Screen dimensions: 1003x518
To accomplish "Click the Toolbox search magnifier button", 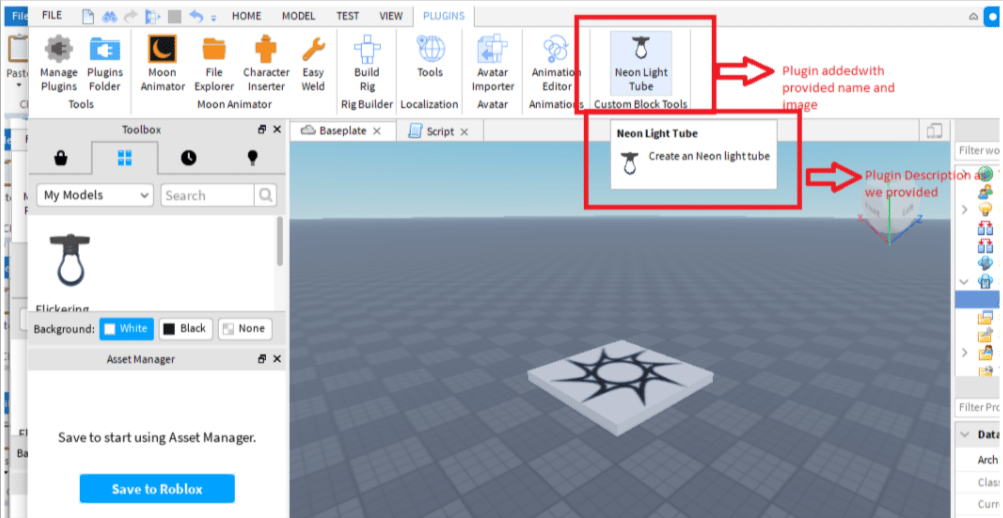I will pyautogui.click(x=265, y=195).
